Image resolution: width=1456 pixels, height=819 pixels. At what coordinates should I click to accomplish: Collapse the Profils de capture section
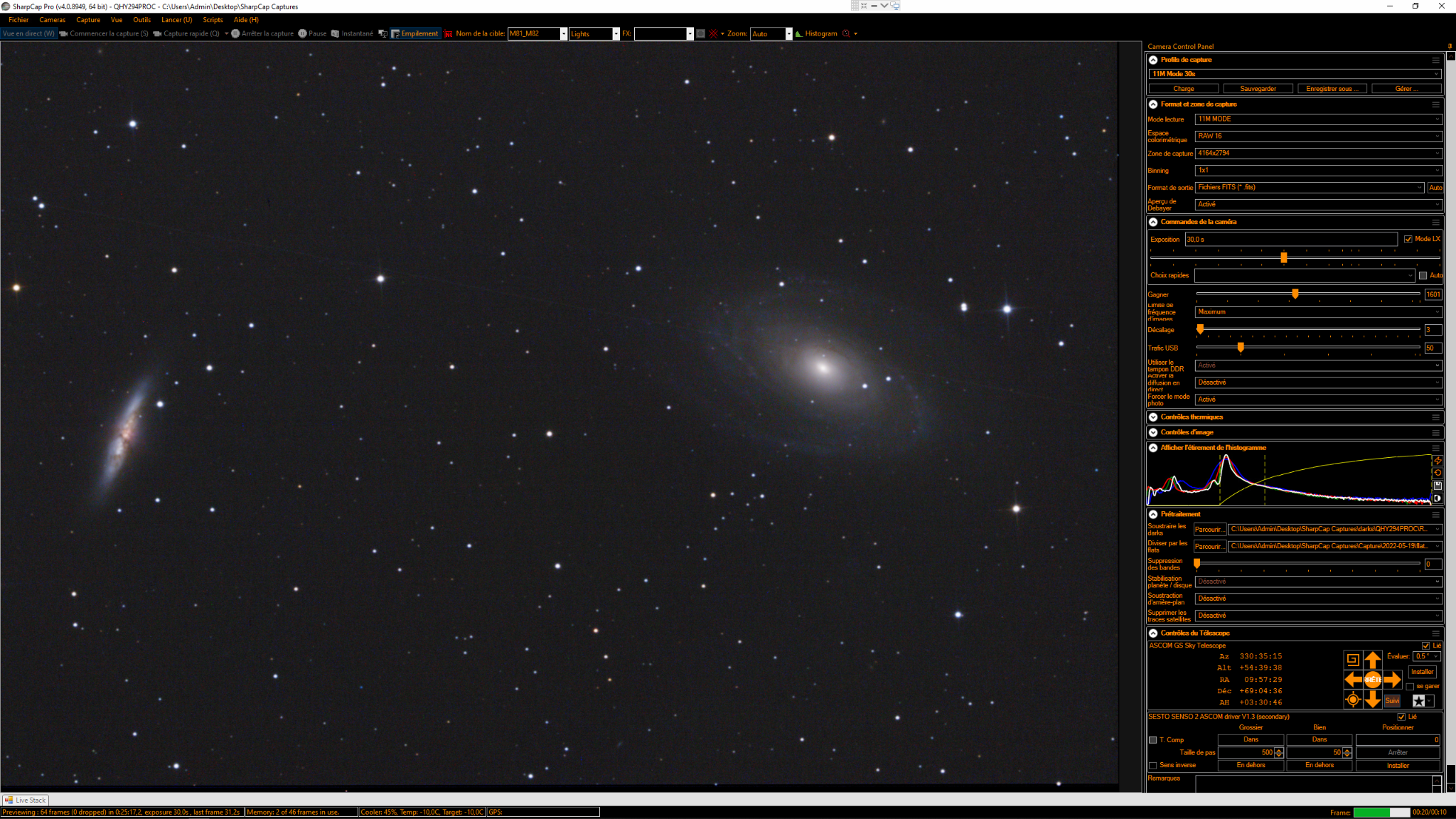(1153, 60)
